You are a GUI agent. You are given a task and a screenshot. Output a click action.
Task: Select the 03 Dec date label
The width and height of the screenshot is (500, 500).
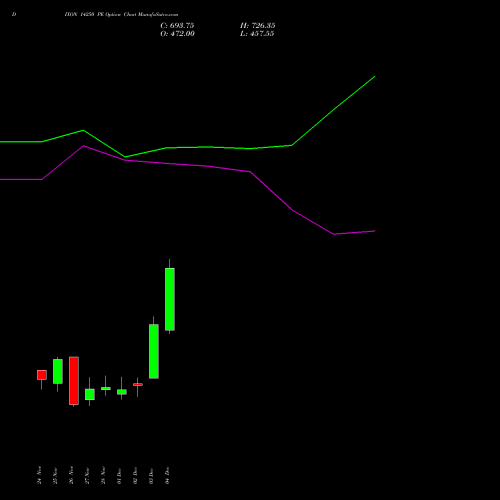point(151,475)
